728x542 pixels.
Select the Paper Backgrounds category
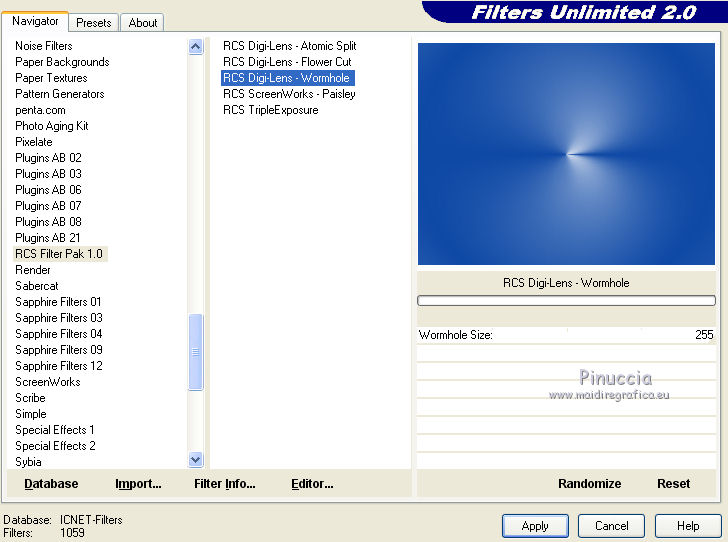pos(62,62)
